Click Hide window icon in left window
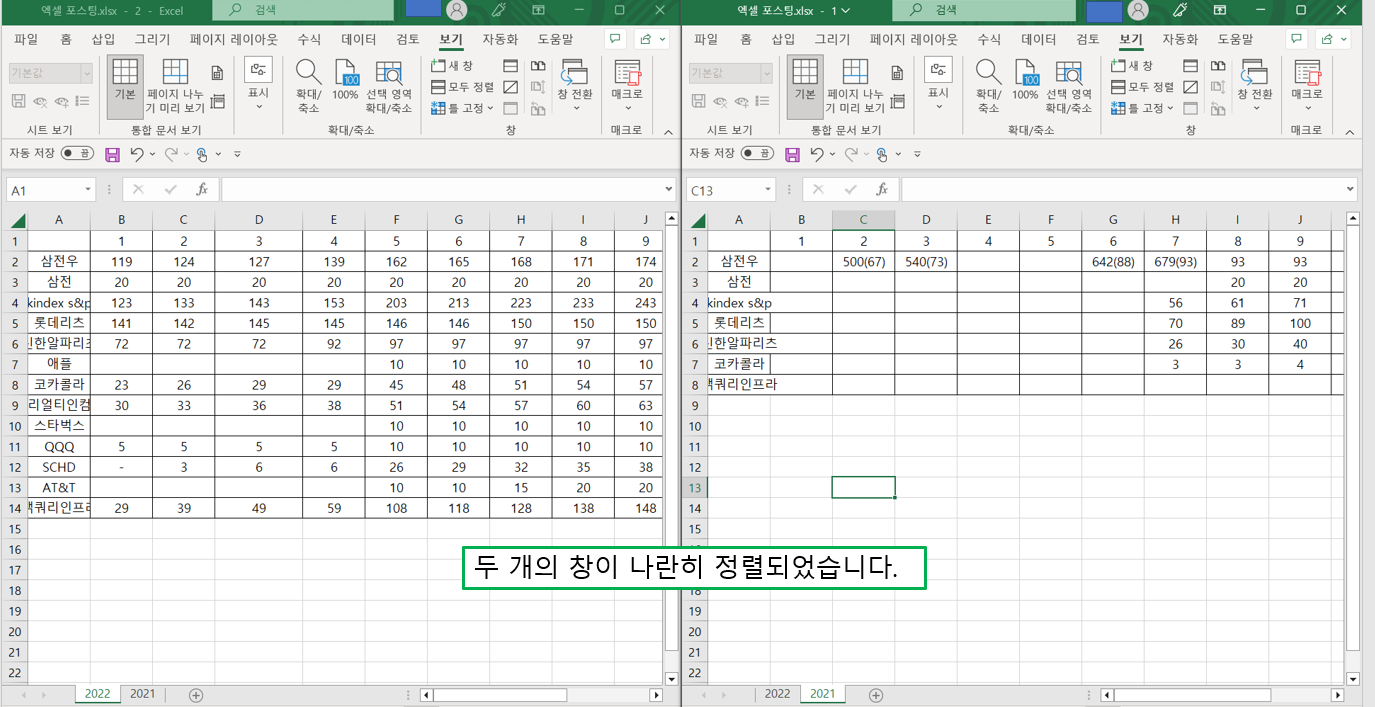The height and width of the screenshot is (707, 1375). 511,87
